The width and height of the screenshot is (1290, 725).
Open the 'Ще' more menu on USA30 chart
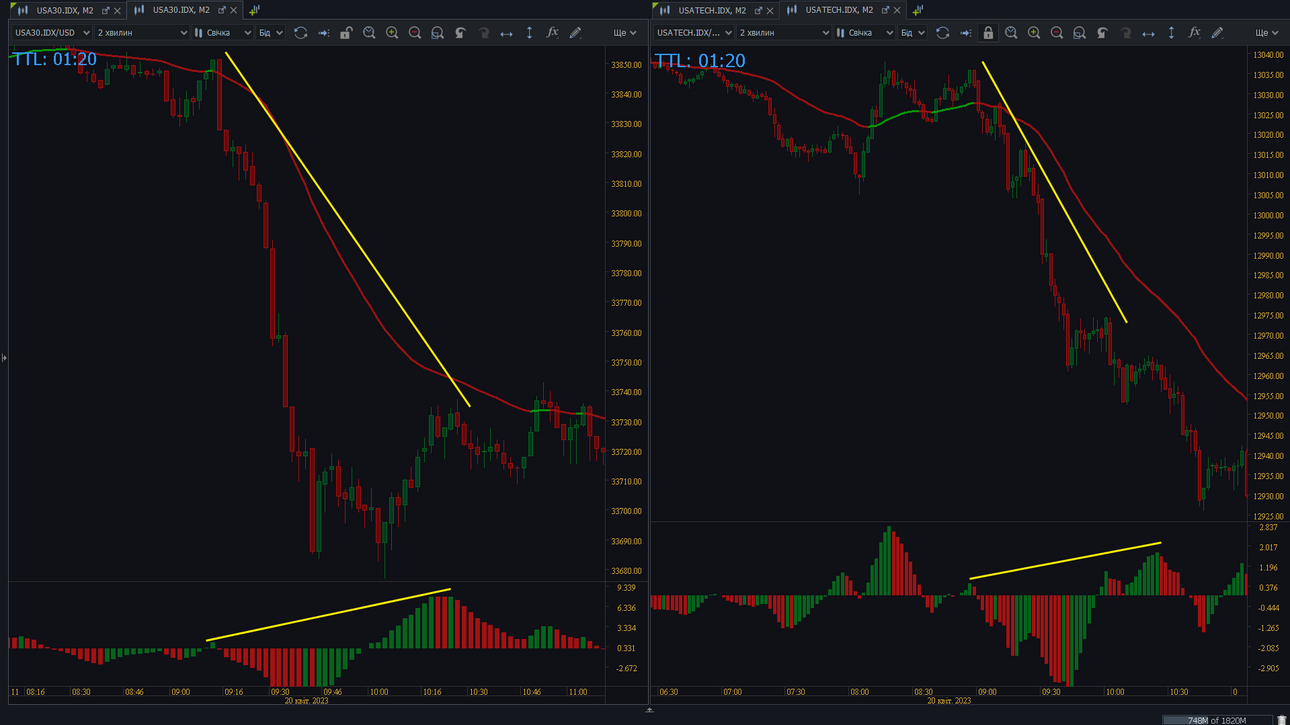[x=624, y=33]
